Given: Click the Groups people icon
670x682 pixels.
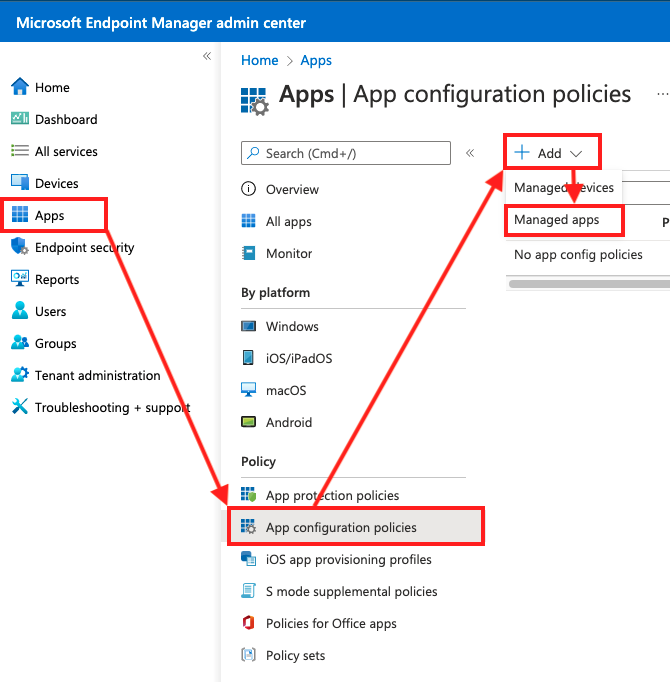Looking at the screenshot, I should click(20, 343).
